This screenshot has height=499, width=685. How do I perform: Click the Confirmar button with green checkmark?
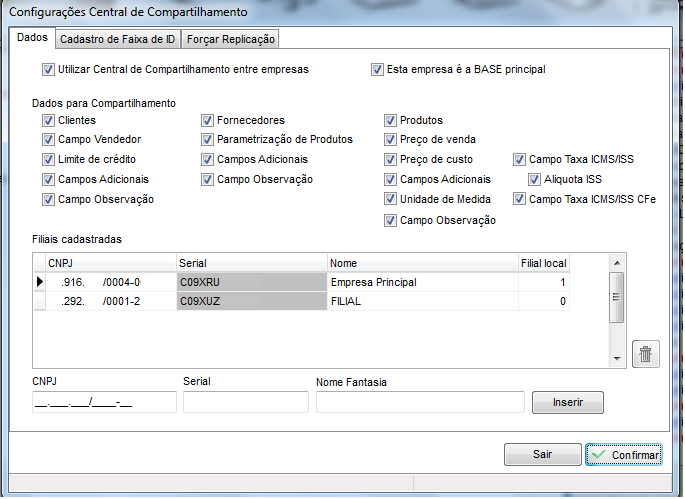point(623,455)
